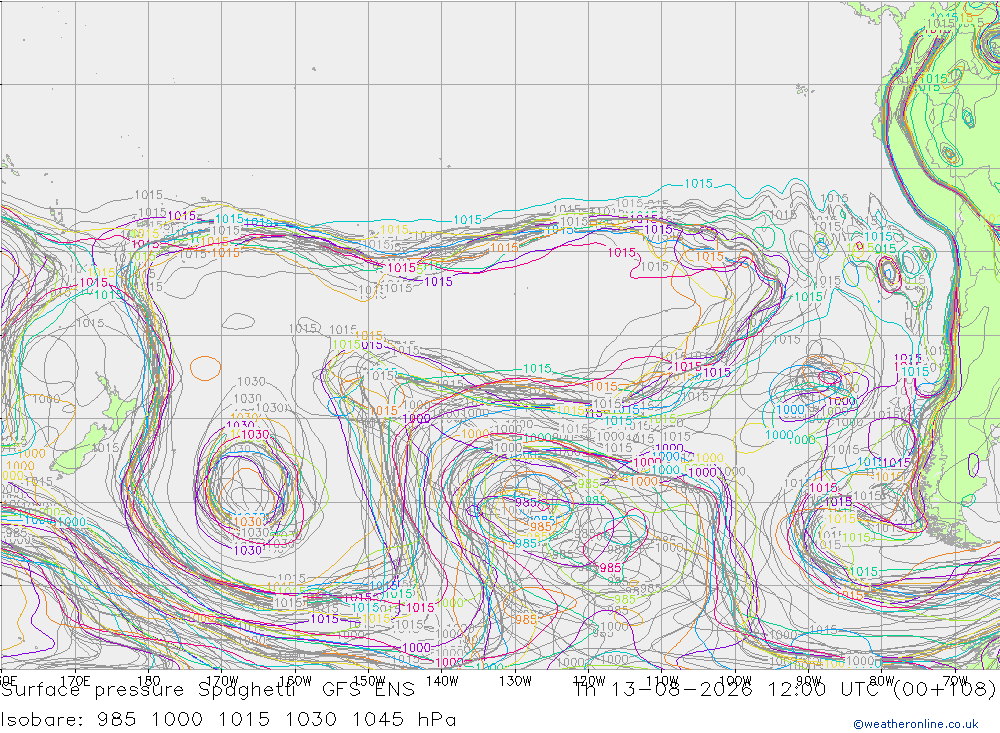Click the '170E' longitude axis label
Image resolution: width=1000 pixels, height=733 pixels.
pos(75,681)
